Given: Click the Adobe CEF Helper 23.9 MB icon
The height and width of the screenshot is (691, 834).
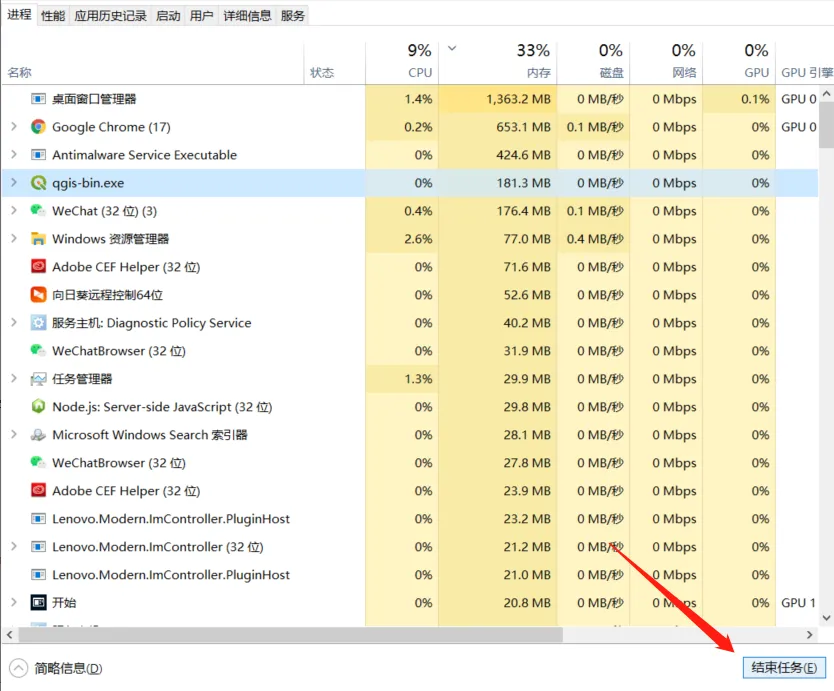Looking at the screenshot, I should point(38,490).
